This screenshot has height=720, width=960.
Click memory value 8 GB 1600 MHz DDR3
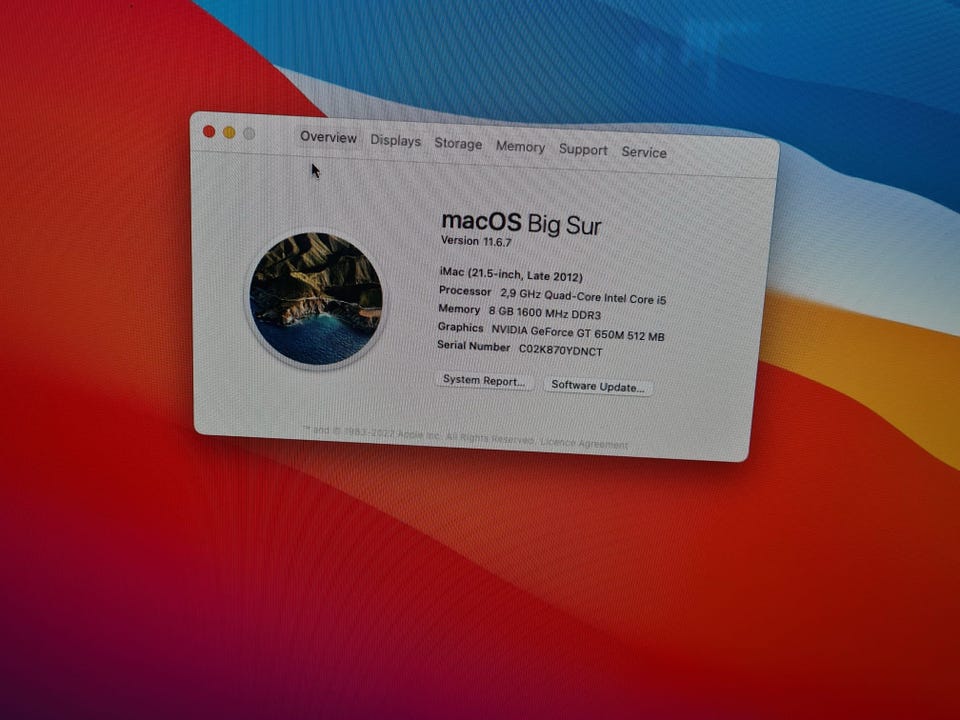(x=545, y=313)
